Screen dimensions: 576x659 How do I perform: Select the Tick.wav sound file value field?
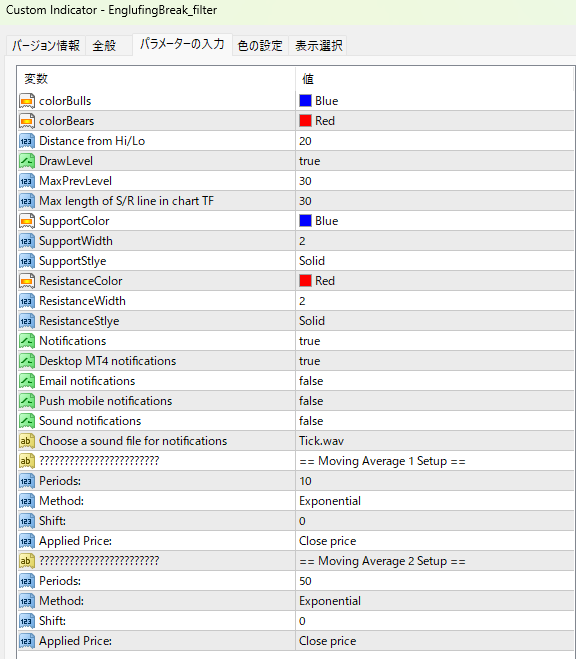[x=434, y=441]
